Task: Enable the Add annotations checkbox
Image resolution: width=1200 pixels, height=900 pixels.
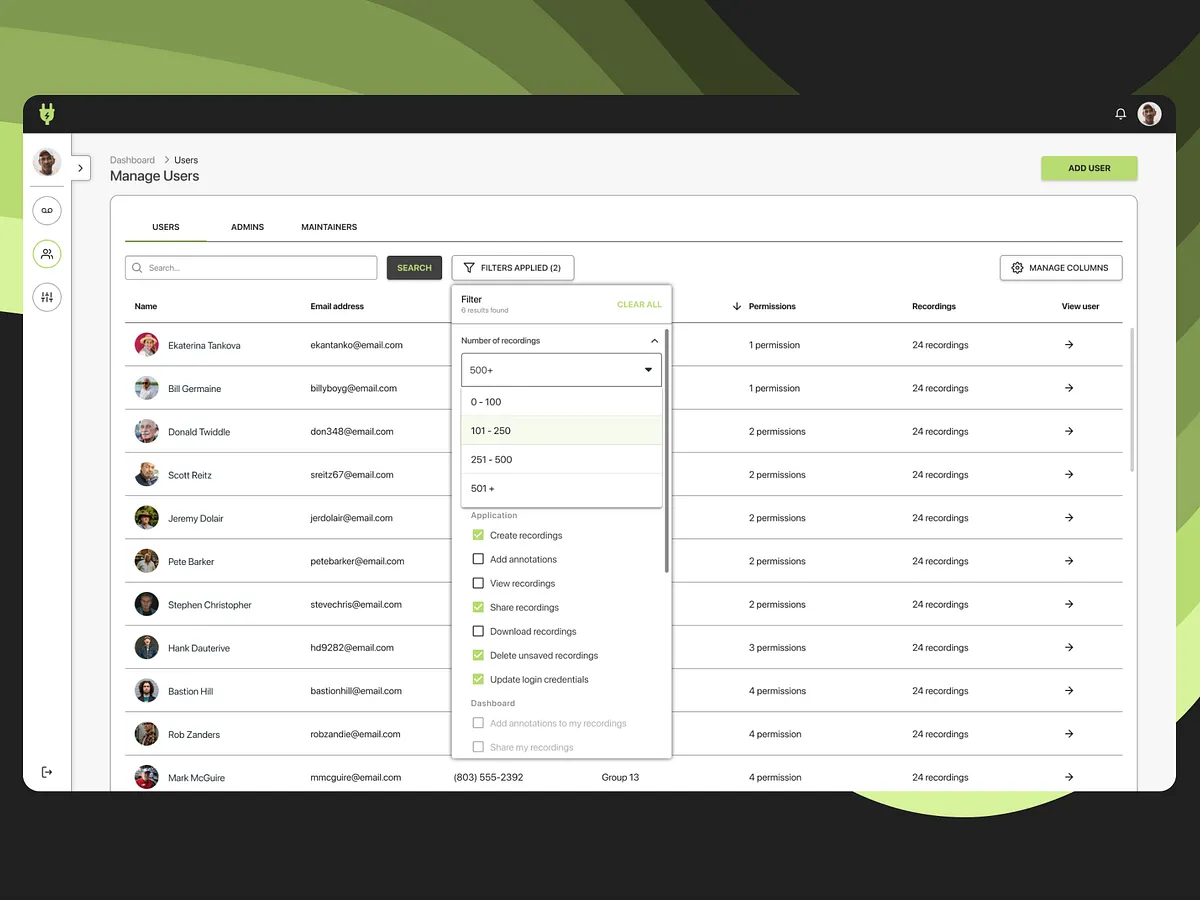Action: [477, 559]
